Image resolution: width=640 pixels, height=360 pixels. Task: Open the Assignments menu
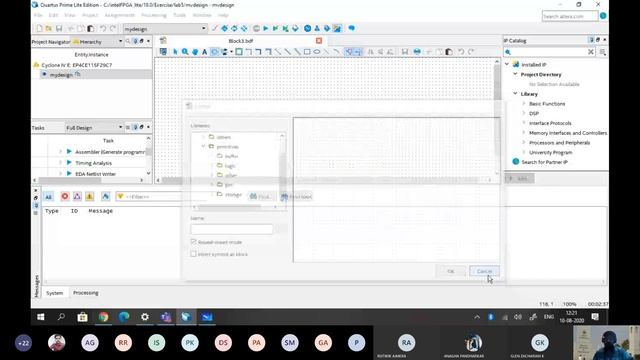pos(120,15)
